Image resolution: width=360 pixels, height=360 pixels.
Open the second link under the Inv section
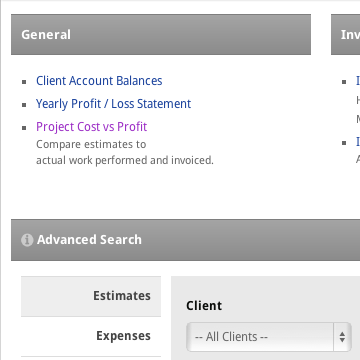tap(358, 142)
